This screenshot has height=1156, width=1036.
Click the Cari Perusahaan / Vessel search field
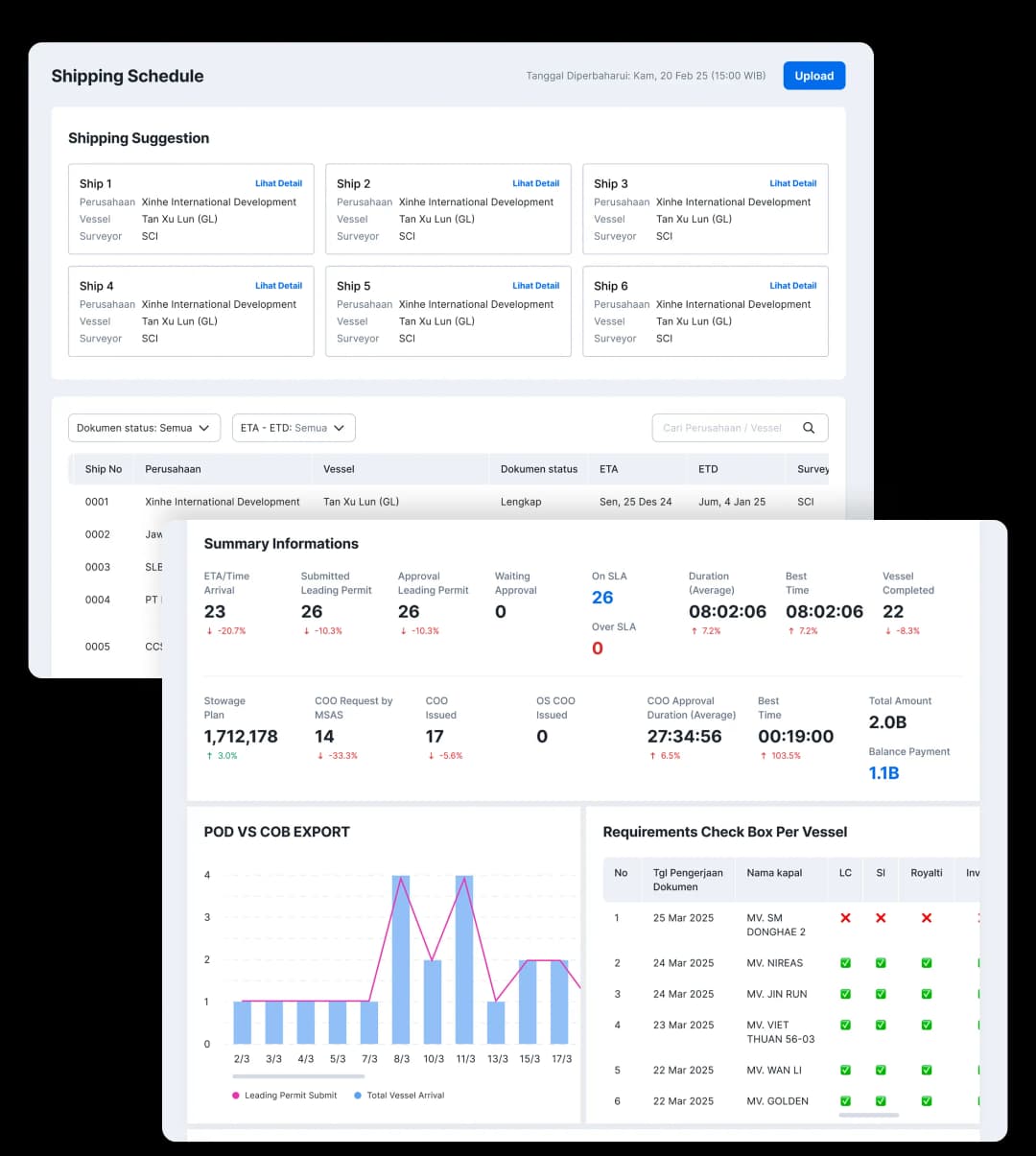pyautogui.click(x=722, y=428)
